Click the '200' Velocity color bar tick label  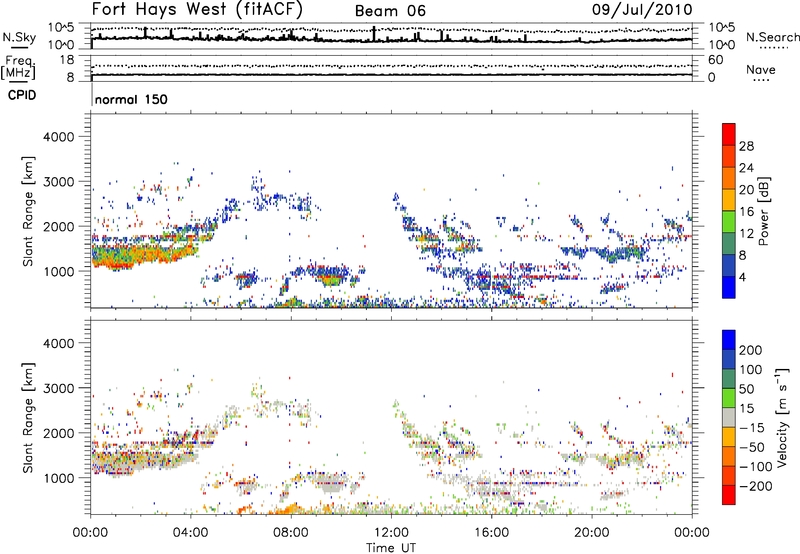click(x=751, y=350)
